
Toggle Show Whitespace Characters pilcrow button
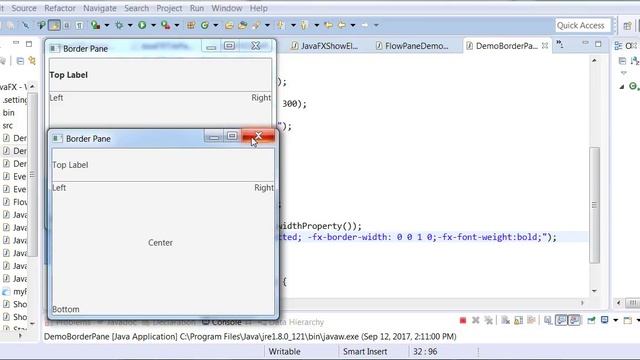(79, 25)
